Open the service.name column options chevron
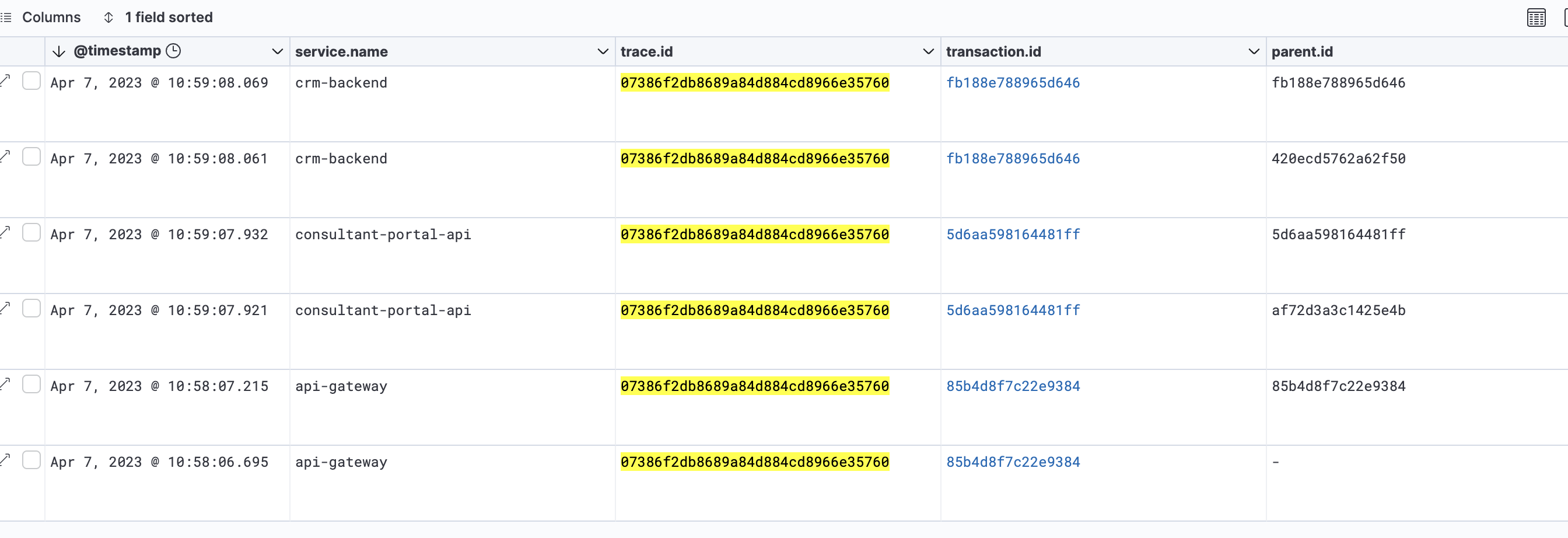 603,52
